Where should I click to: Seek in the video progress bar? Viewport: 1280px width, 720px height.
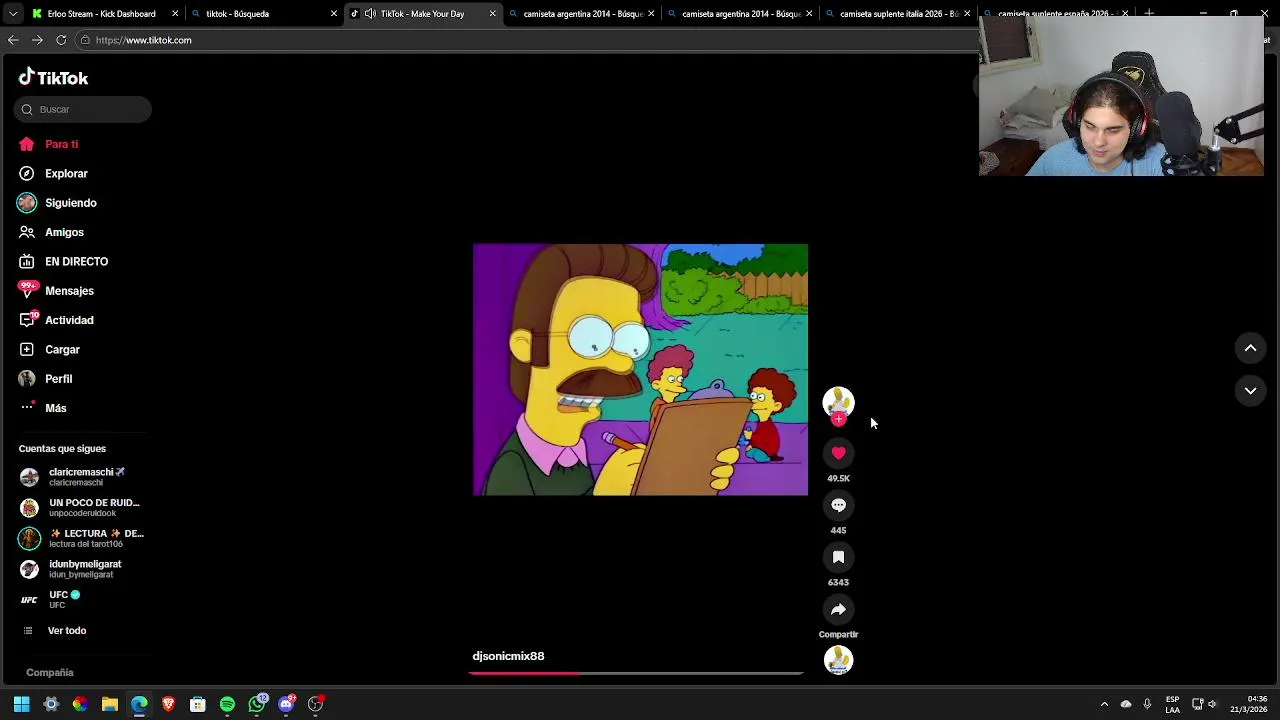(638, 673)
